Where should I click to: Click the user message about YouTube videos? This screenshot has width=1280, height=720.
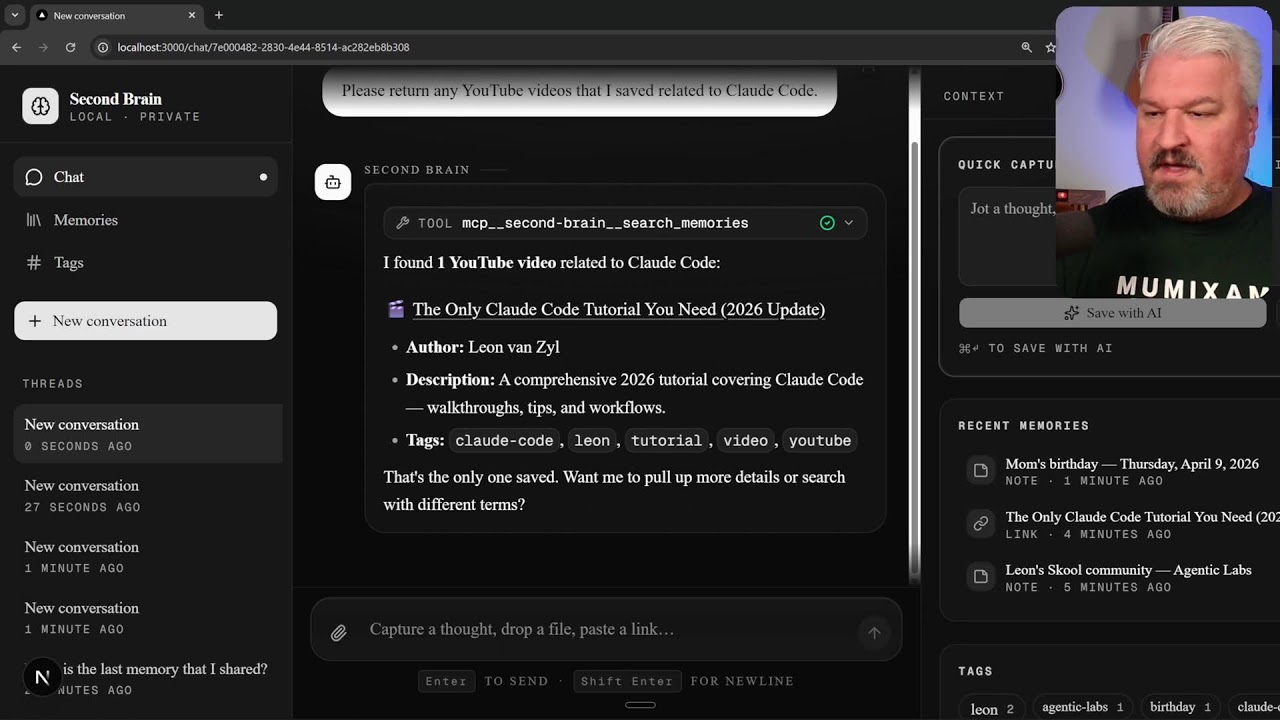tap(579, 91)
